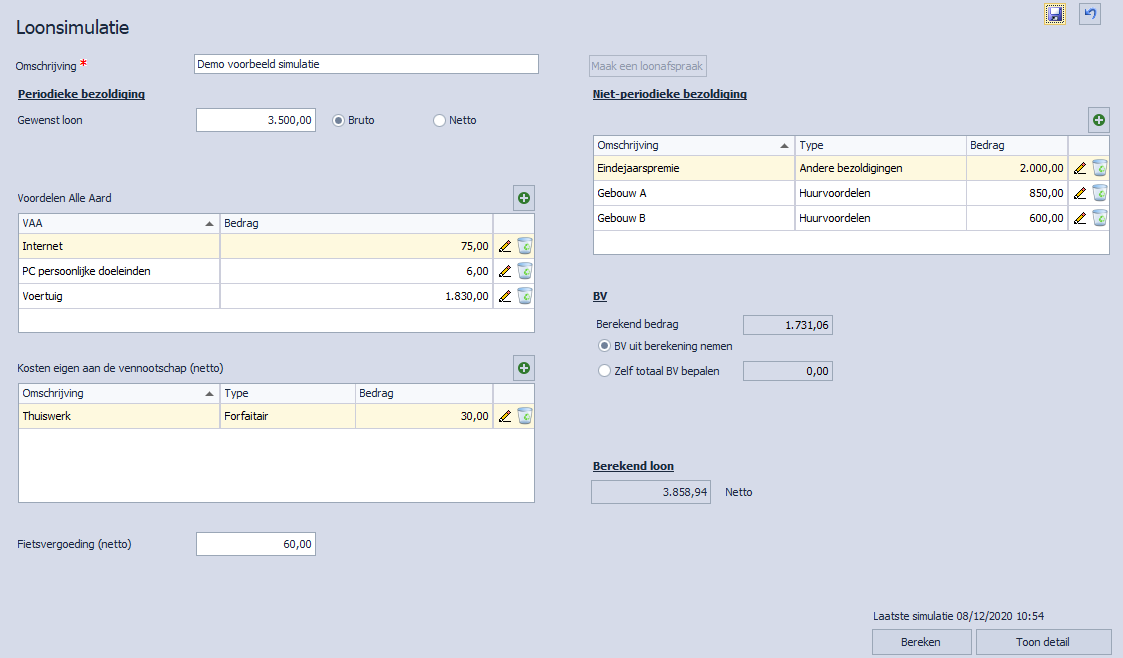Select the Netto radio button
Image resolution: width=1123 pixels, height=658 pixels.
tap(439, 120)
